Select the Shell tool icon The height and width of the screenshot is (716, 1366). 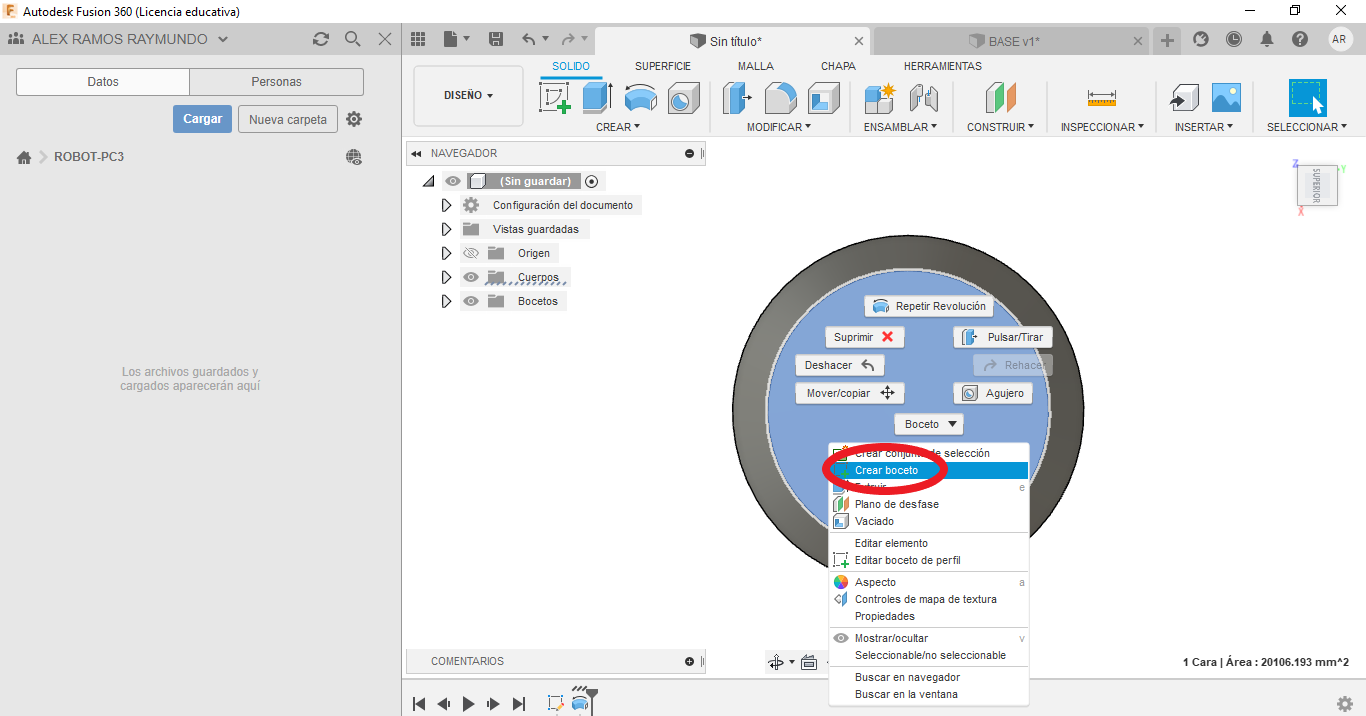click(x=824, y=98)
